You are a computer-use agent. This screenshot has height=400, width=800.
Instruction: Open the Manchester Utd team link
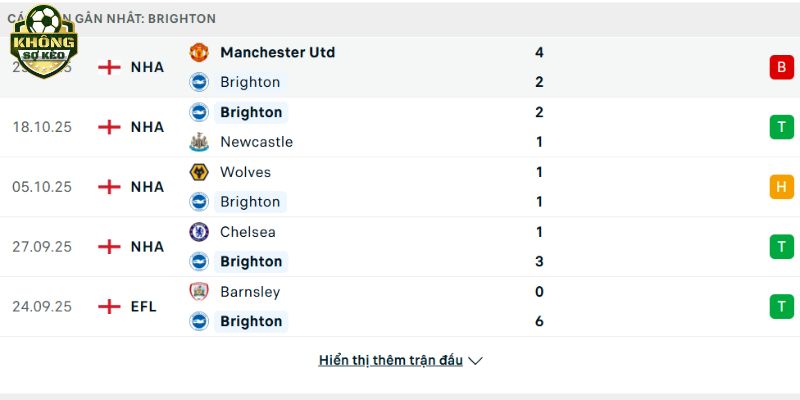[x=277, y=52]
